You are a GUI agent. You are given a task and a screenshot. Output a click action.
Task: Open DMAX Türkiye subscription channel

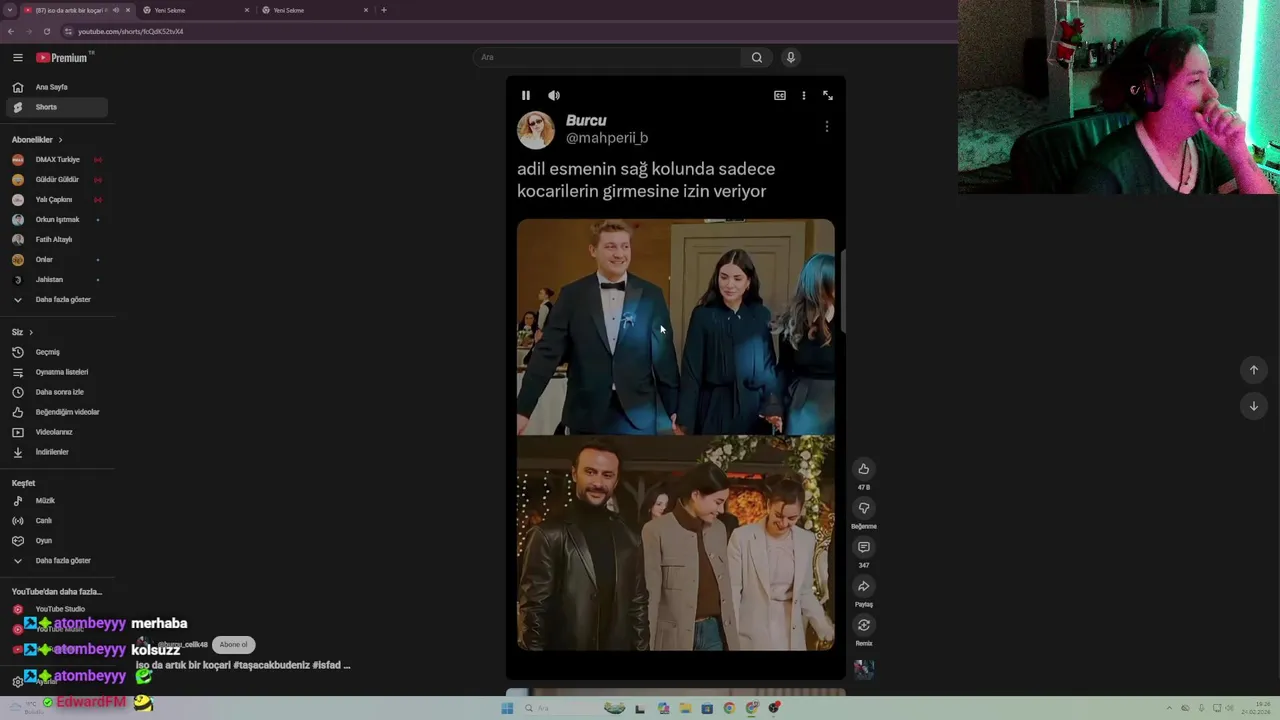pos(56,160)
